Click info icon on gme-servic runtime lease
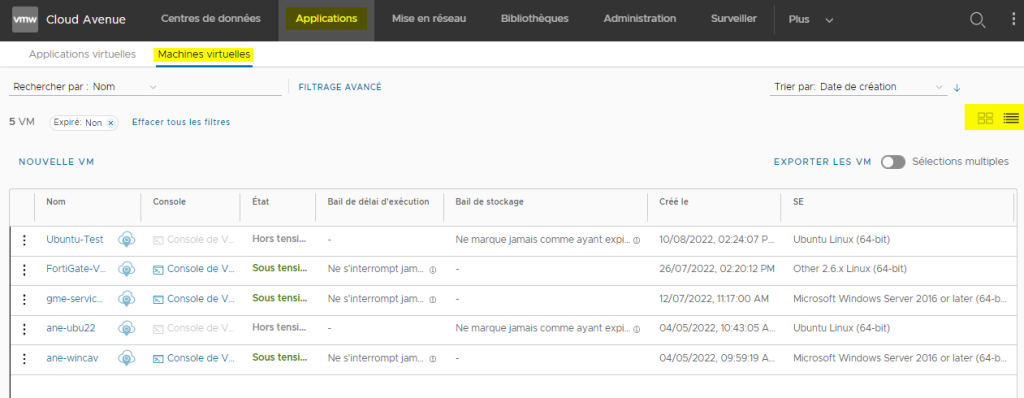The height and width of the screenshot is (398, 1024). pyautogui.click(x=432, y=299)
